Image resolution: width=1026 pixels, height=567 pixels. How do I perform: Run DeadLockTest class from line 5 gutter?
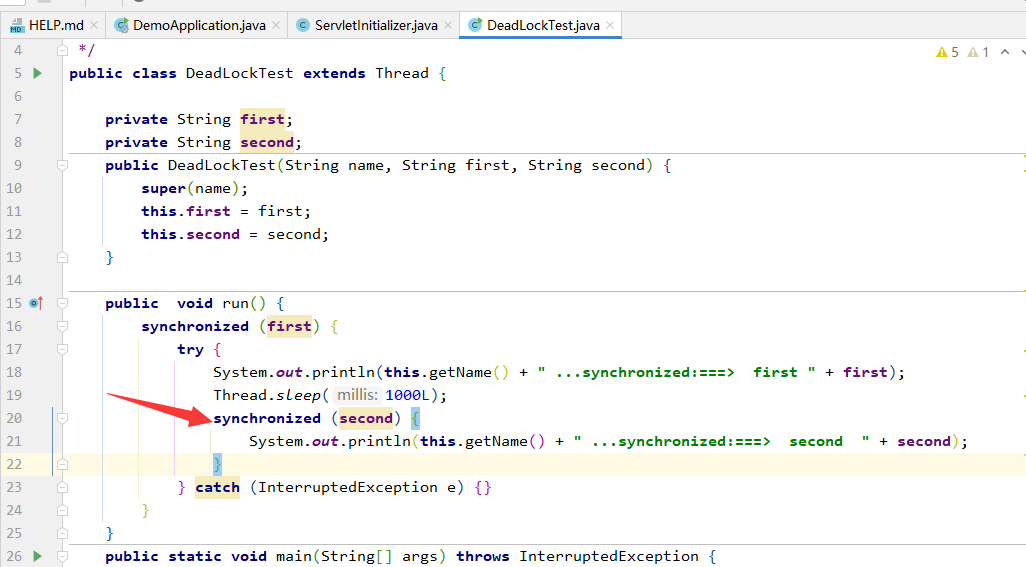click(x=37, y=73)
